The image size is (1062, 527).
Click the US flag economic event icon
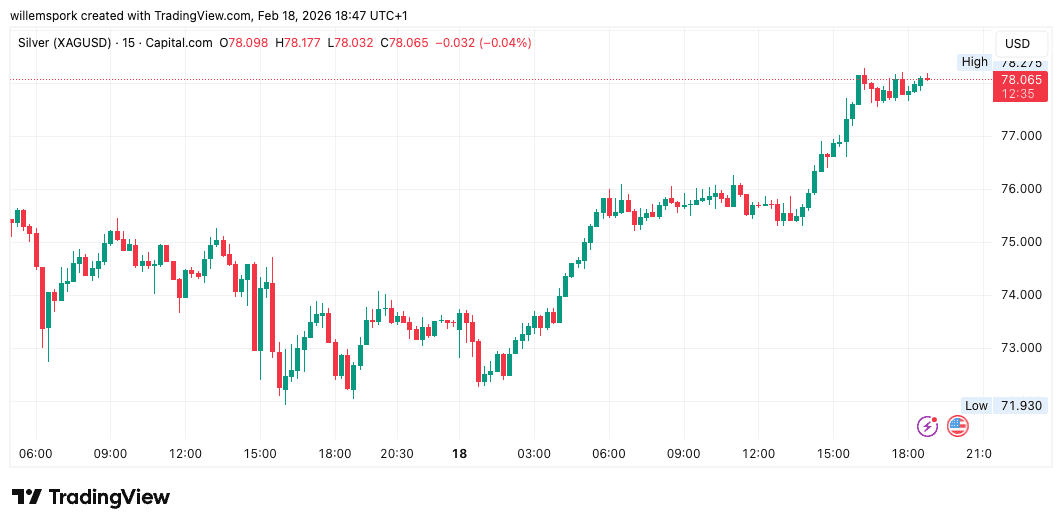pos(958,426)
